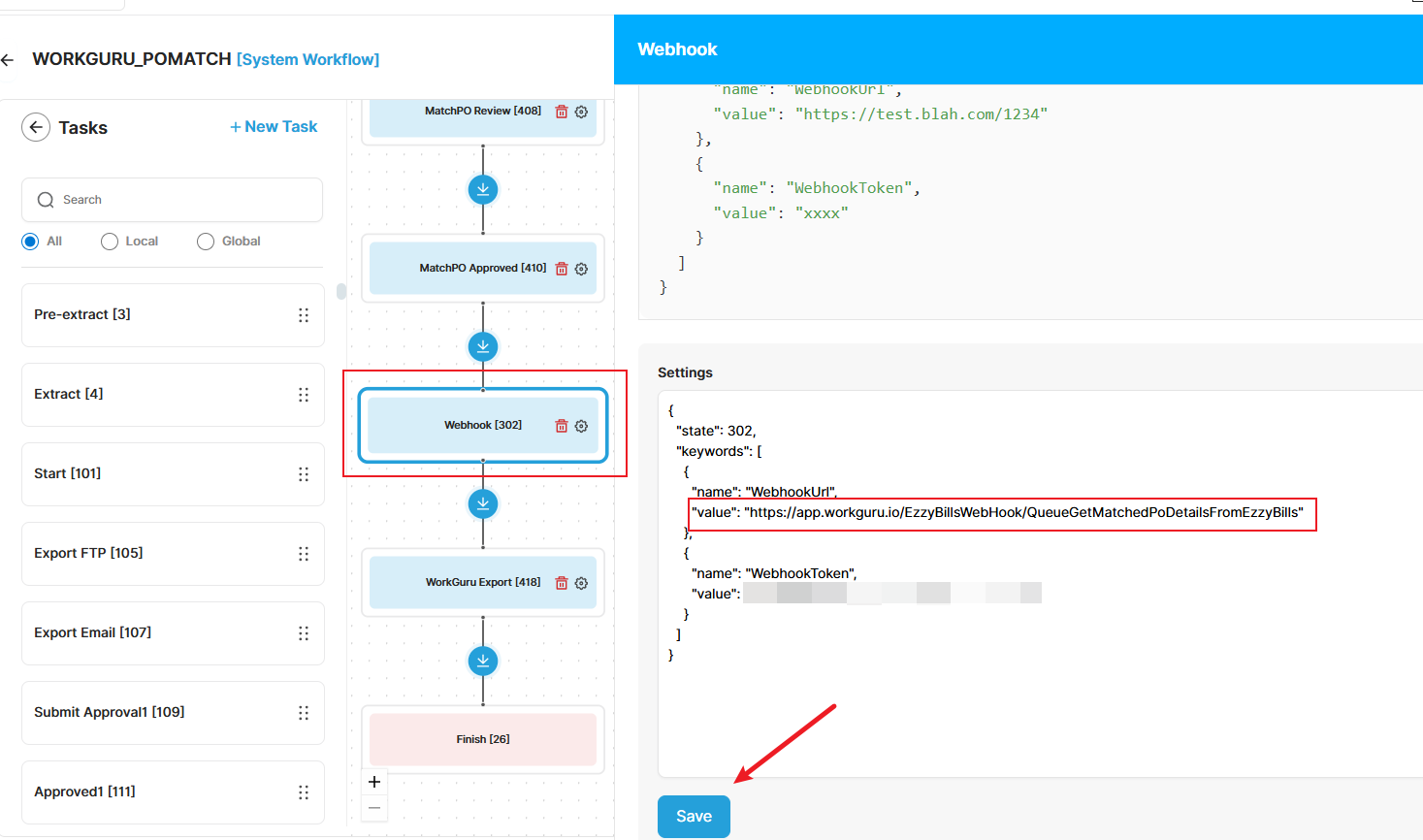The width and height of the screenshot is (1423, 840).
Task: Click the Export FTP [105] task card
Action: [173, 554]
